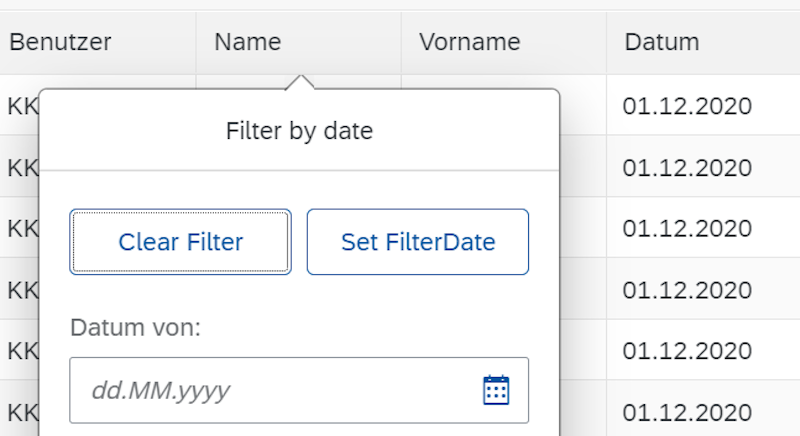Viewport: 800px width, 436px height.
Task: Select the fourth row's Benutzer cell
Action: [x=20, y=289]
